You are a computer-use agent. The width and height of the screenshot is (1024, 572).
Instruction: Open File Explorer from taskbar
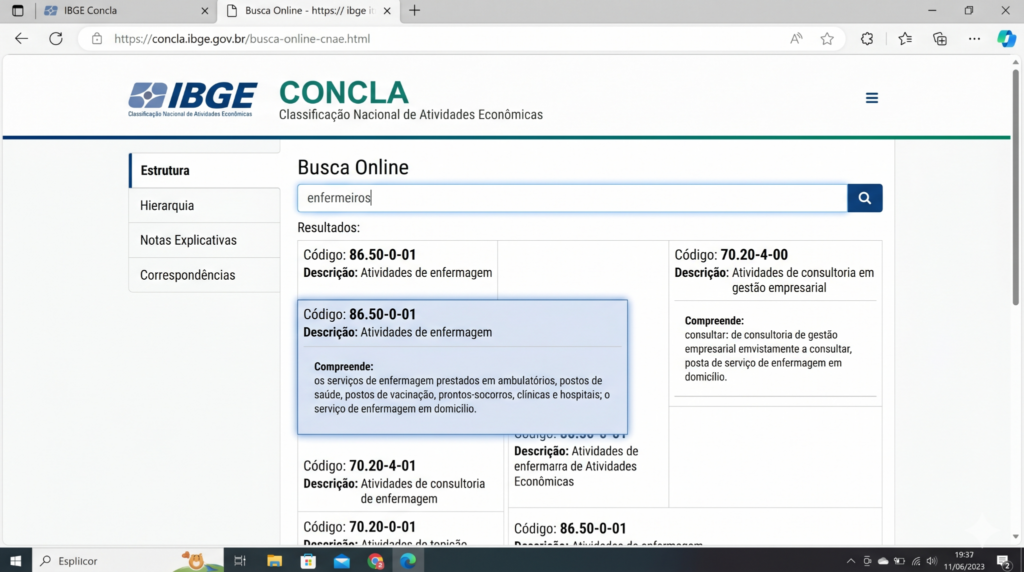[274, 561]
